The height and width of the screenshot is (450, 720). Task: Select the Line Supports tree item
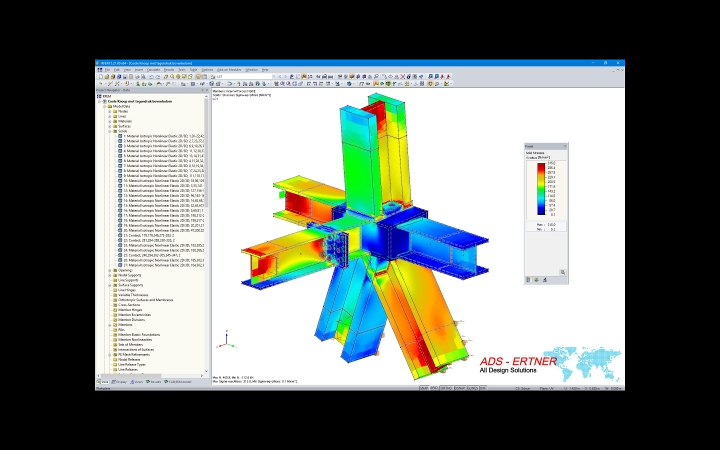[128, 280]
